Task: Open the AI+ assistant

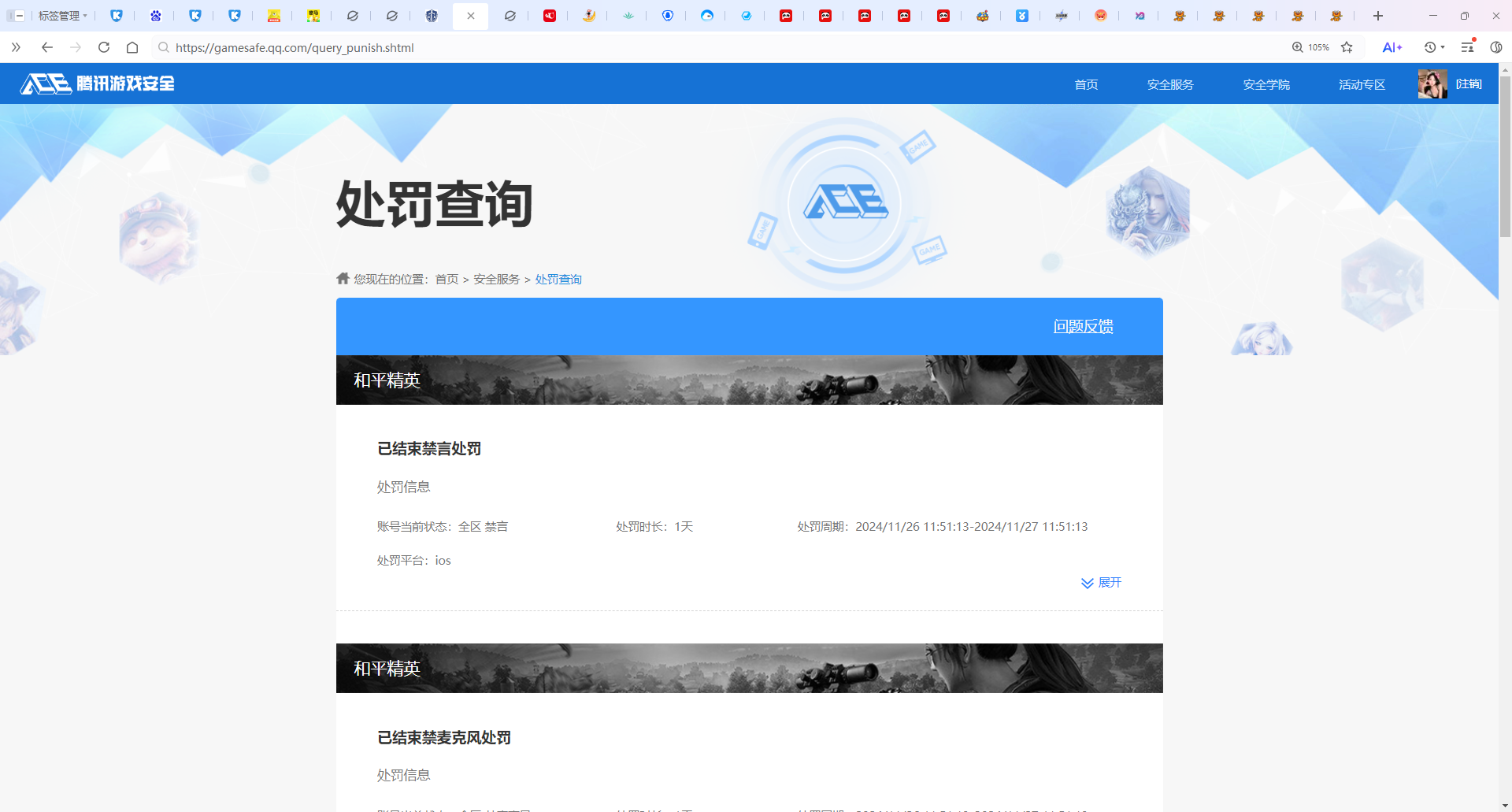Action: point(1391,47)
